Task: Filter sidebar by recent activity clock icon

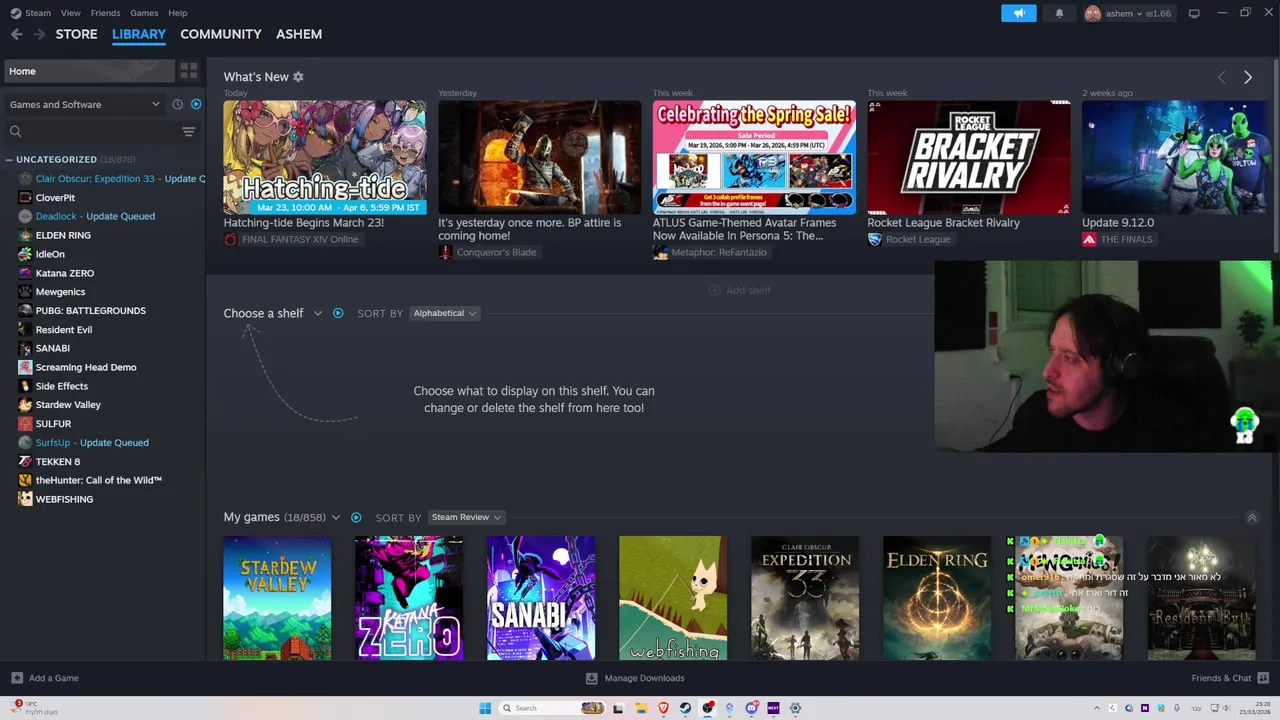Action: click(177, 104)
